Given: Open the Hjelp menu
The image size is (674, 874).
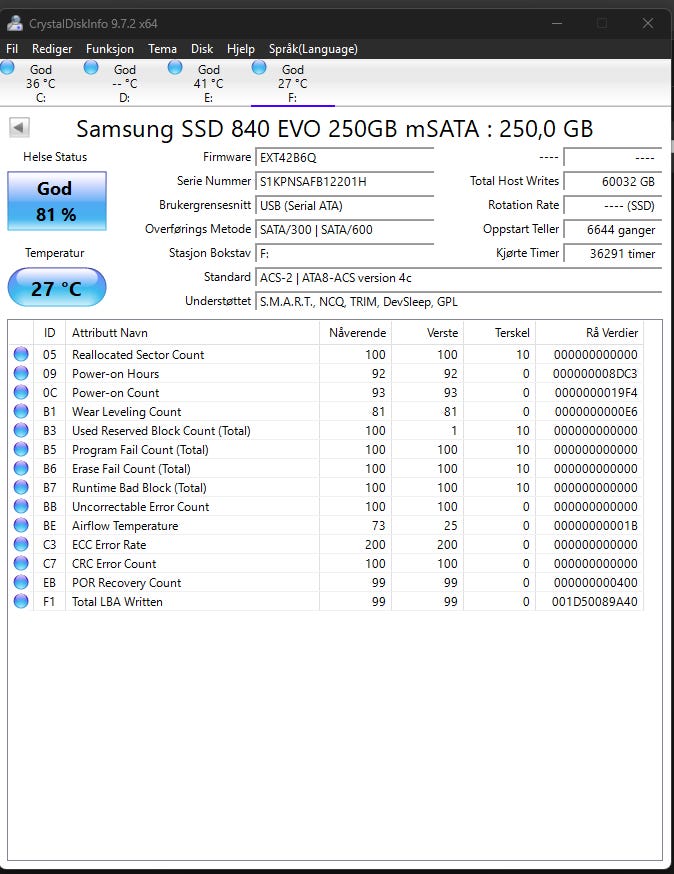Looking at the screenshot, I should click(x=241, y=49).
